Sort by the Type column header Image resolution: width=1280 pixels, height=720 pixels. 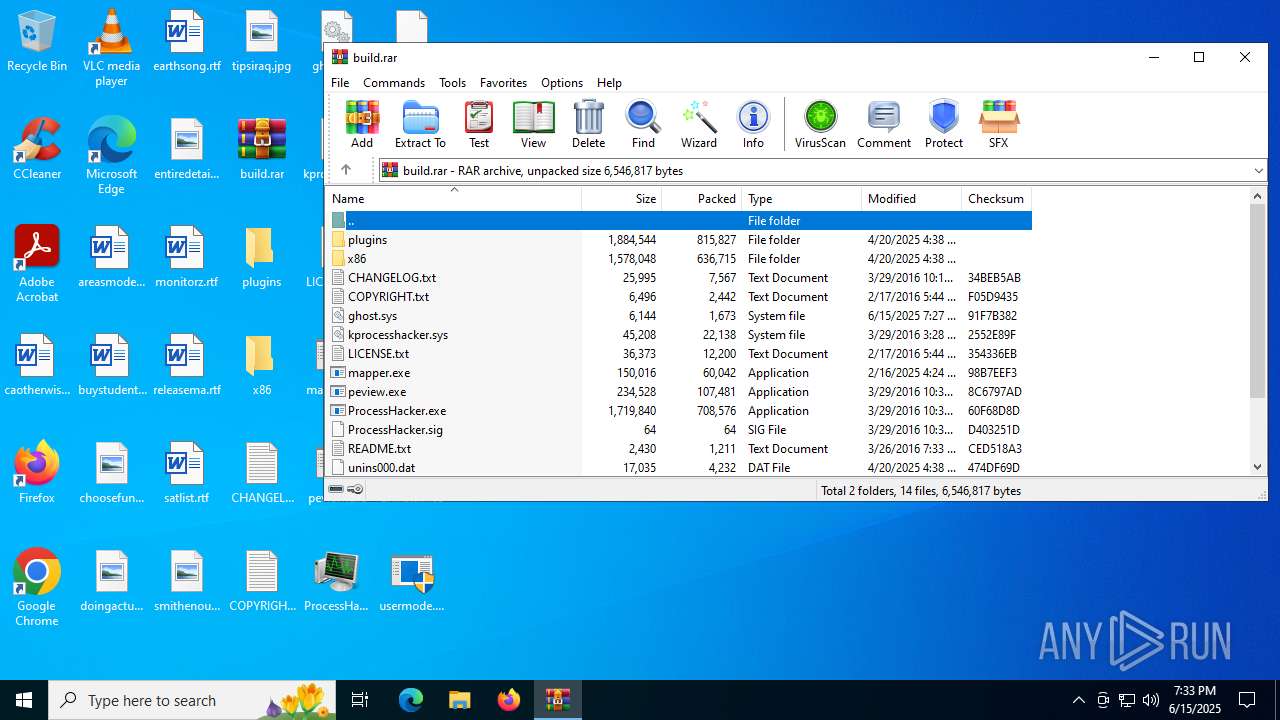pos(802,199)
